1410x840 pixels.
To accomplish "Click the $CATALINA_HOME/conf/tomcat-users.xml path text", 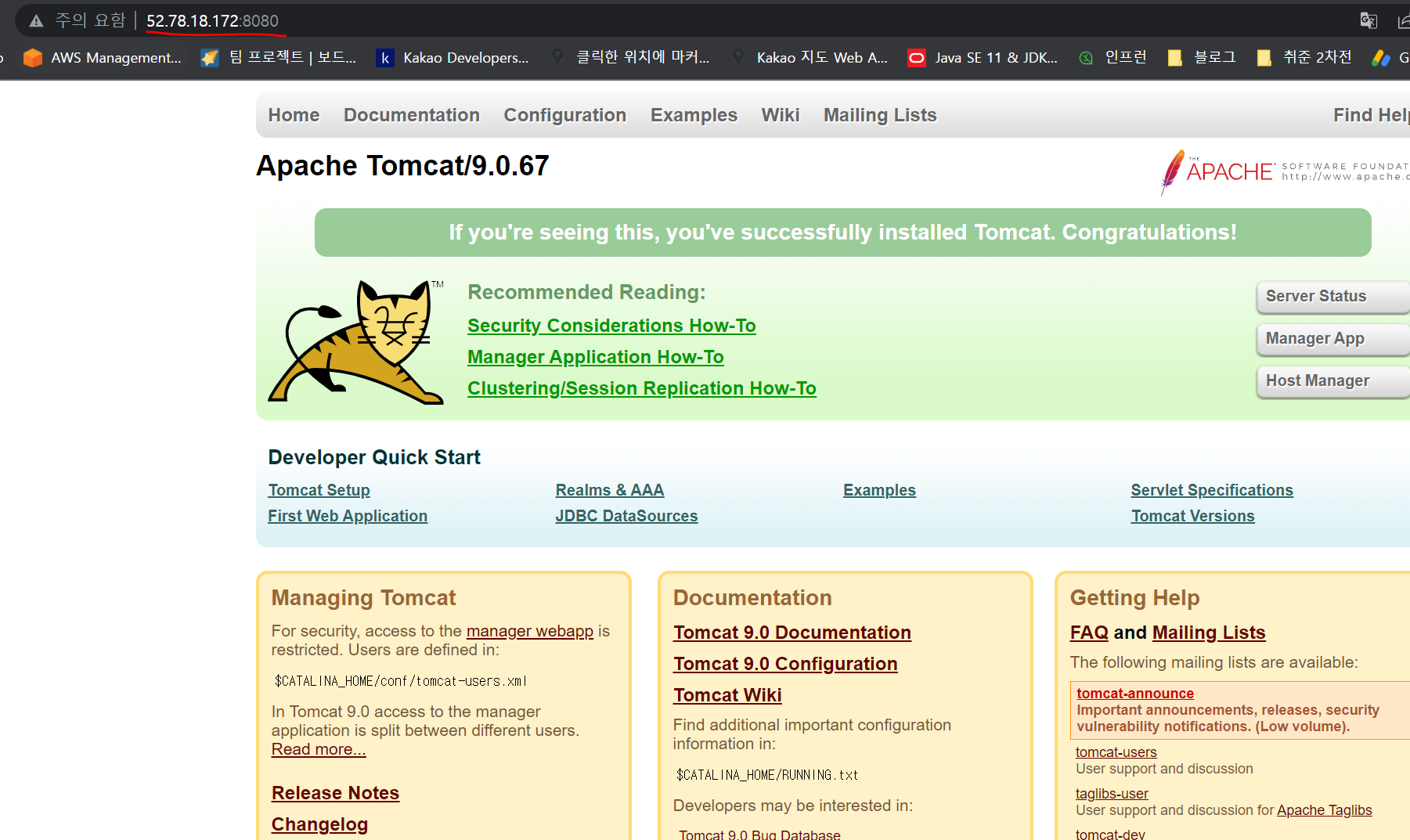I will coord(400,681).
